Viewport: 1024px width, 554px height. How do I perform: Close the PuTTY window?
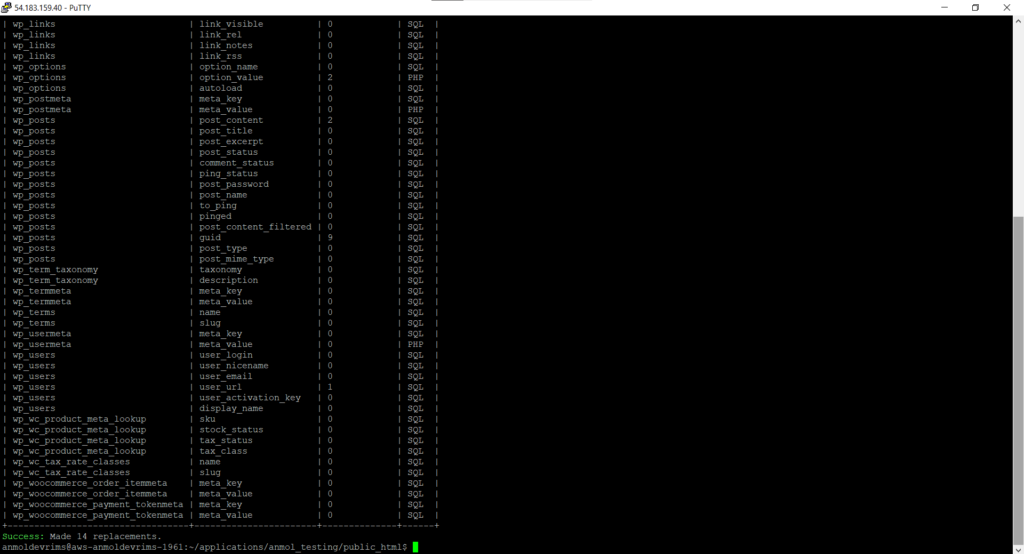coord(1006,7)
